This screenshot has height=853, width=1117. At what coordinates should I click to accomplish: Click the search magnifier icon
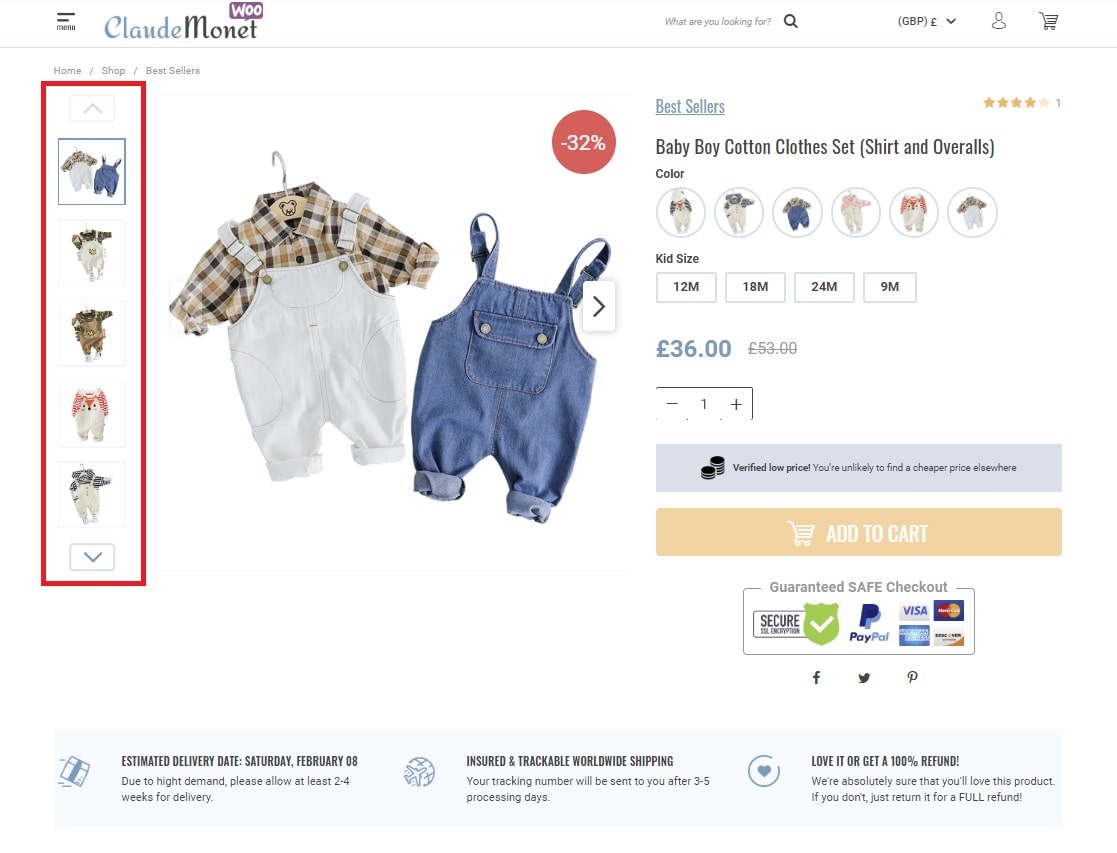[791, 21]
